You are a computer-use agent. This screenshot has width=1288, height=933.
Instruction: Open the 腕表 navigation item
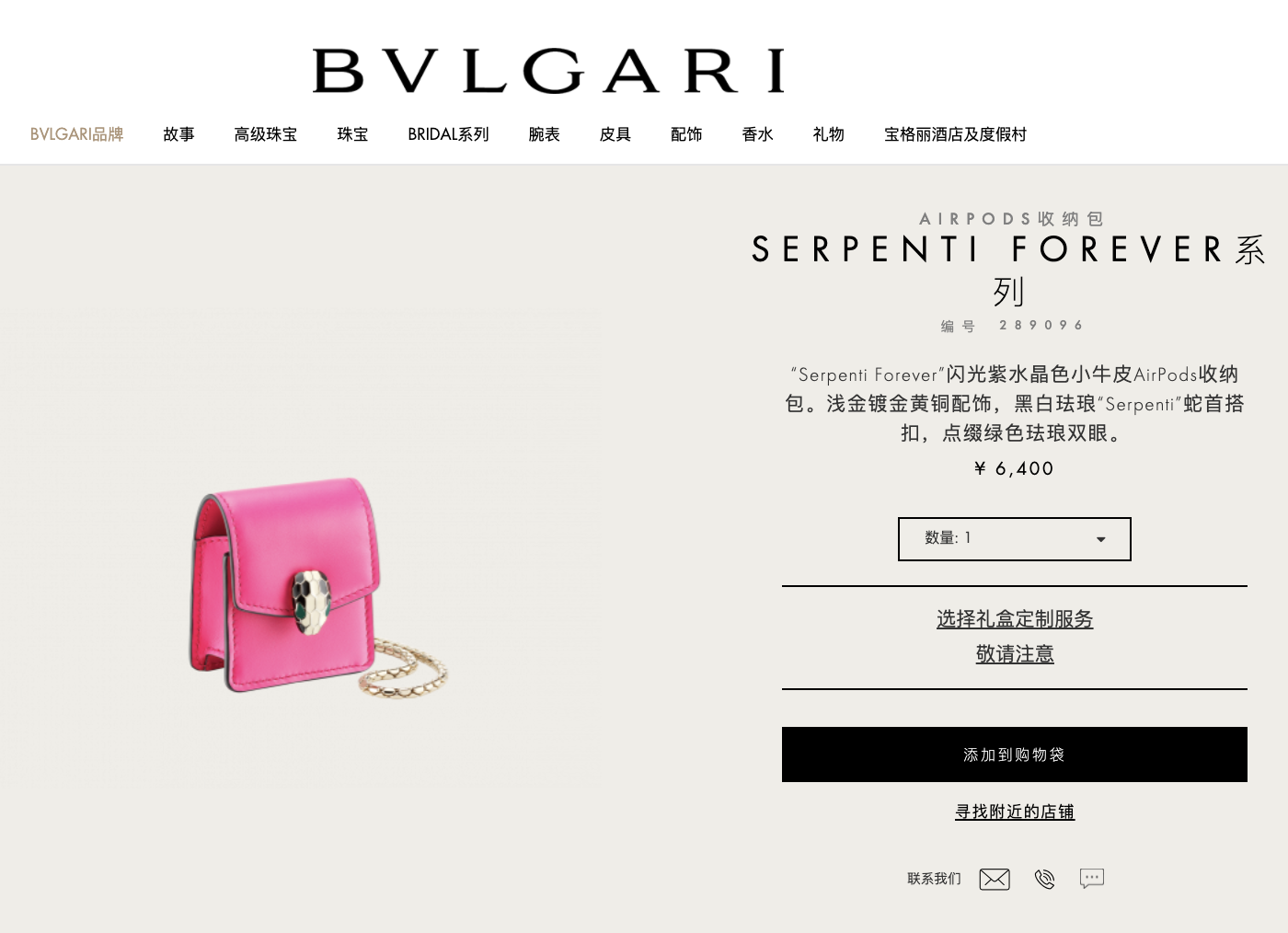click(544, 134)
